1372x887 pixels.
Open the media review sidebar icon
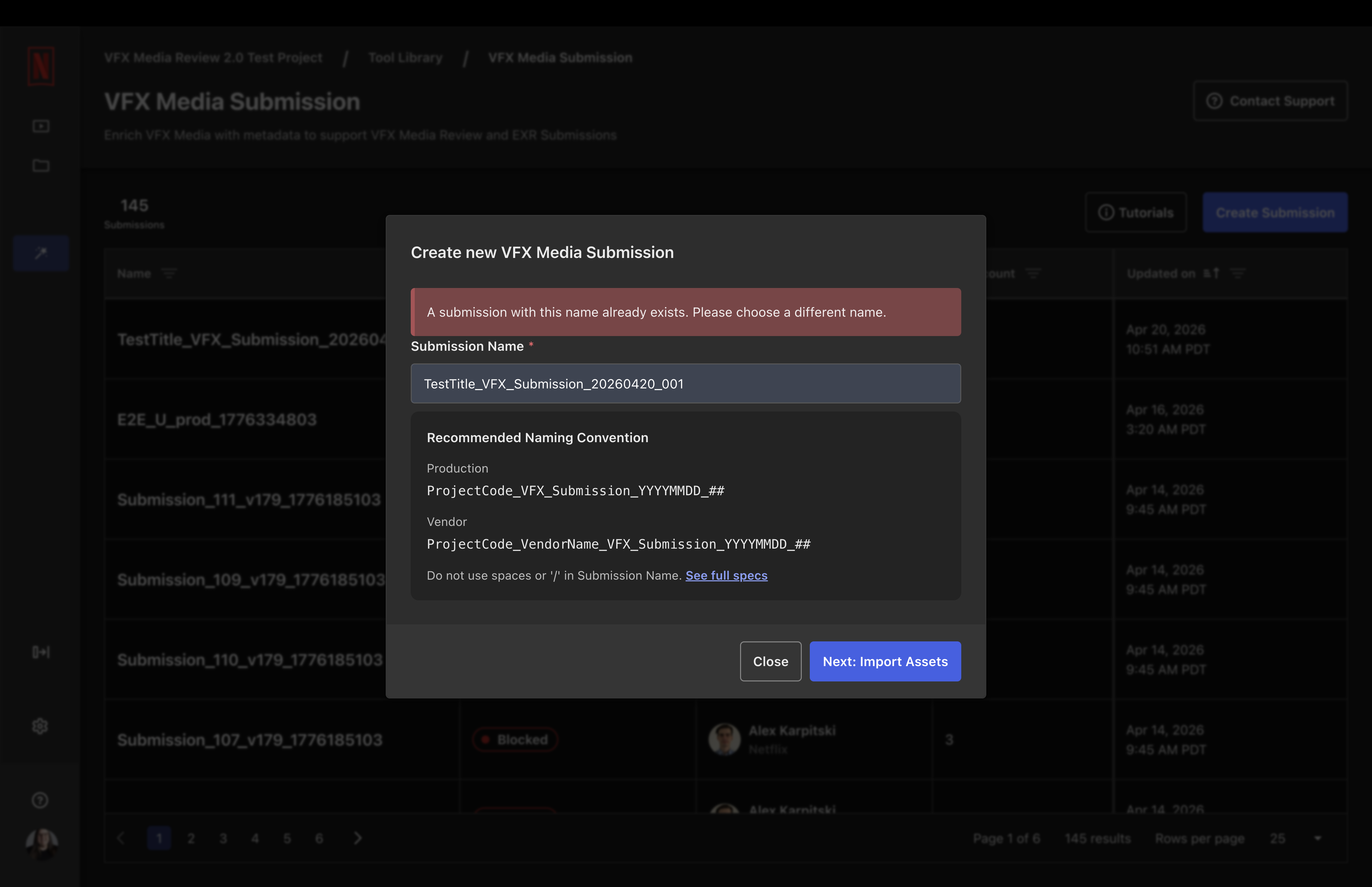(41, 125)
